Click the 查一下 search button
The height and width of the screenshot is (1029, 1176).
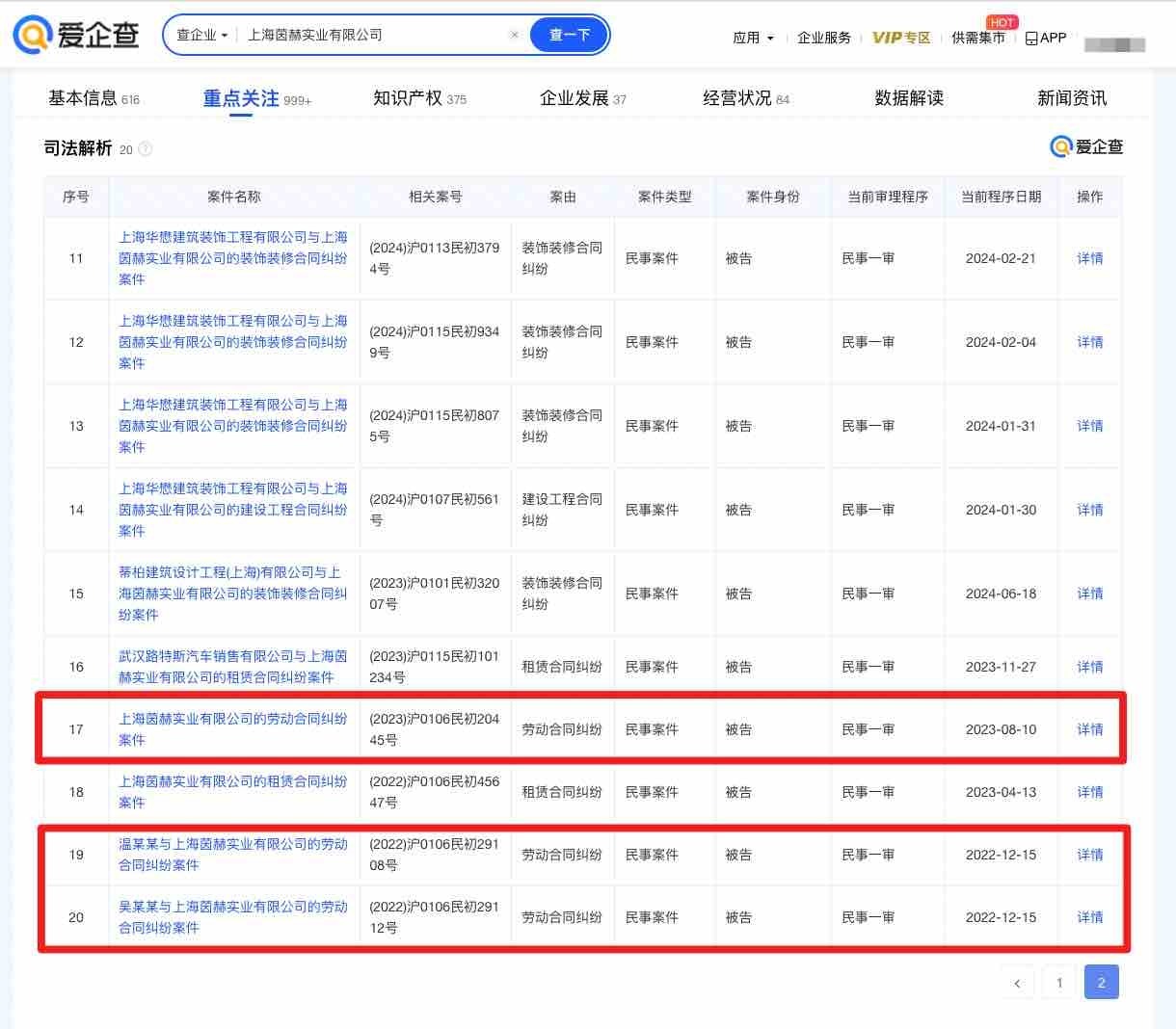click(x=570, y=35)
